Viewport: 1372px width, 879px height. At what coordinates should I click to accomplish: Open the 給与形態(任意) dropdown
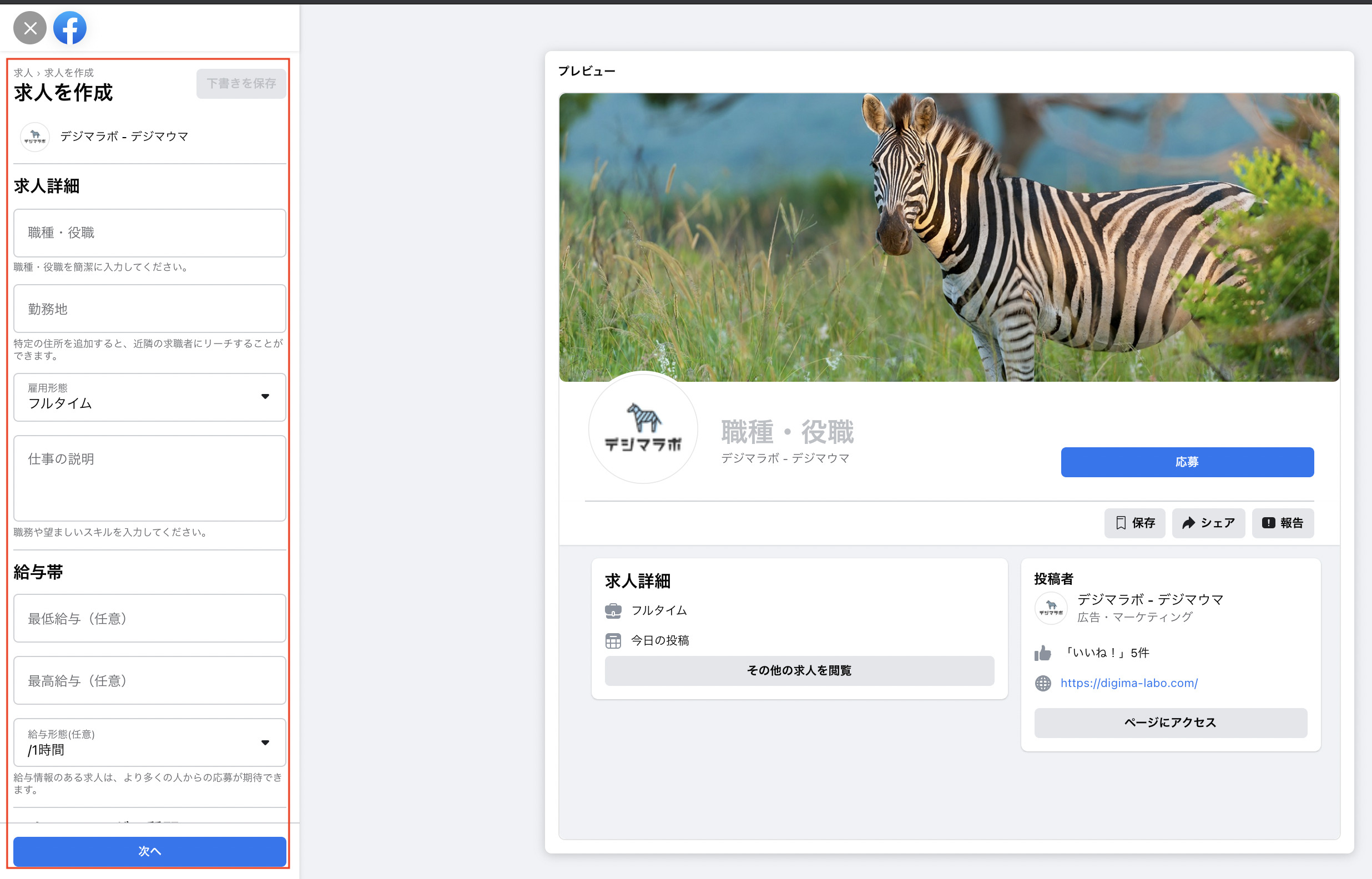coord(149,742)
